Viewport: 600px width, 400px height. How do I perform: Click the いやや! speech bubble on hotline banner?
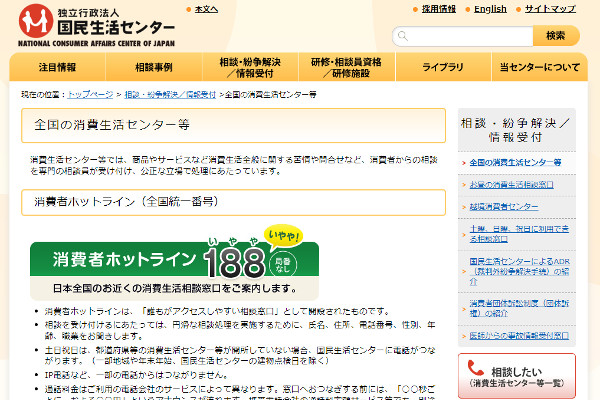pos(283,235)
